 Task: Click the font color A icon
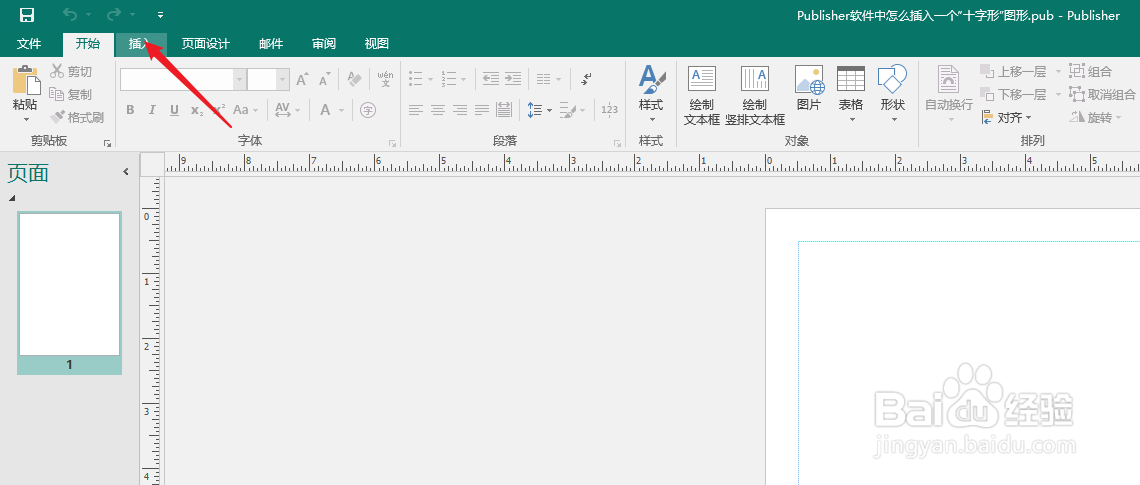tap(324, 110)
